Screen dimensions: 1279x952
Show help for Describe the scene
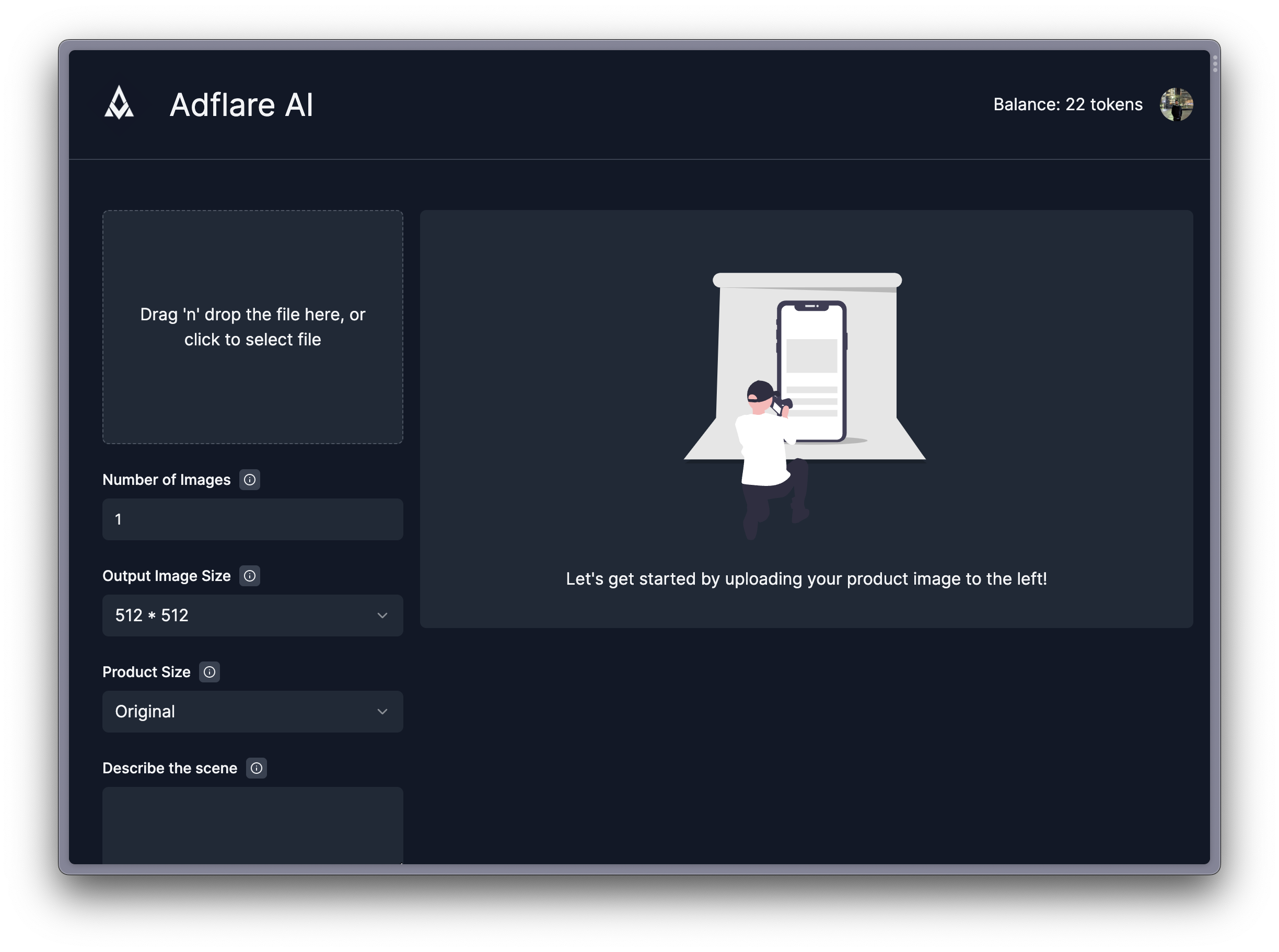[x=257, y=768]
